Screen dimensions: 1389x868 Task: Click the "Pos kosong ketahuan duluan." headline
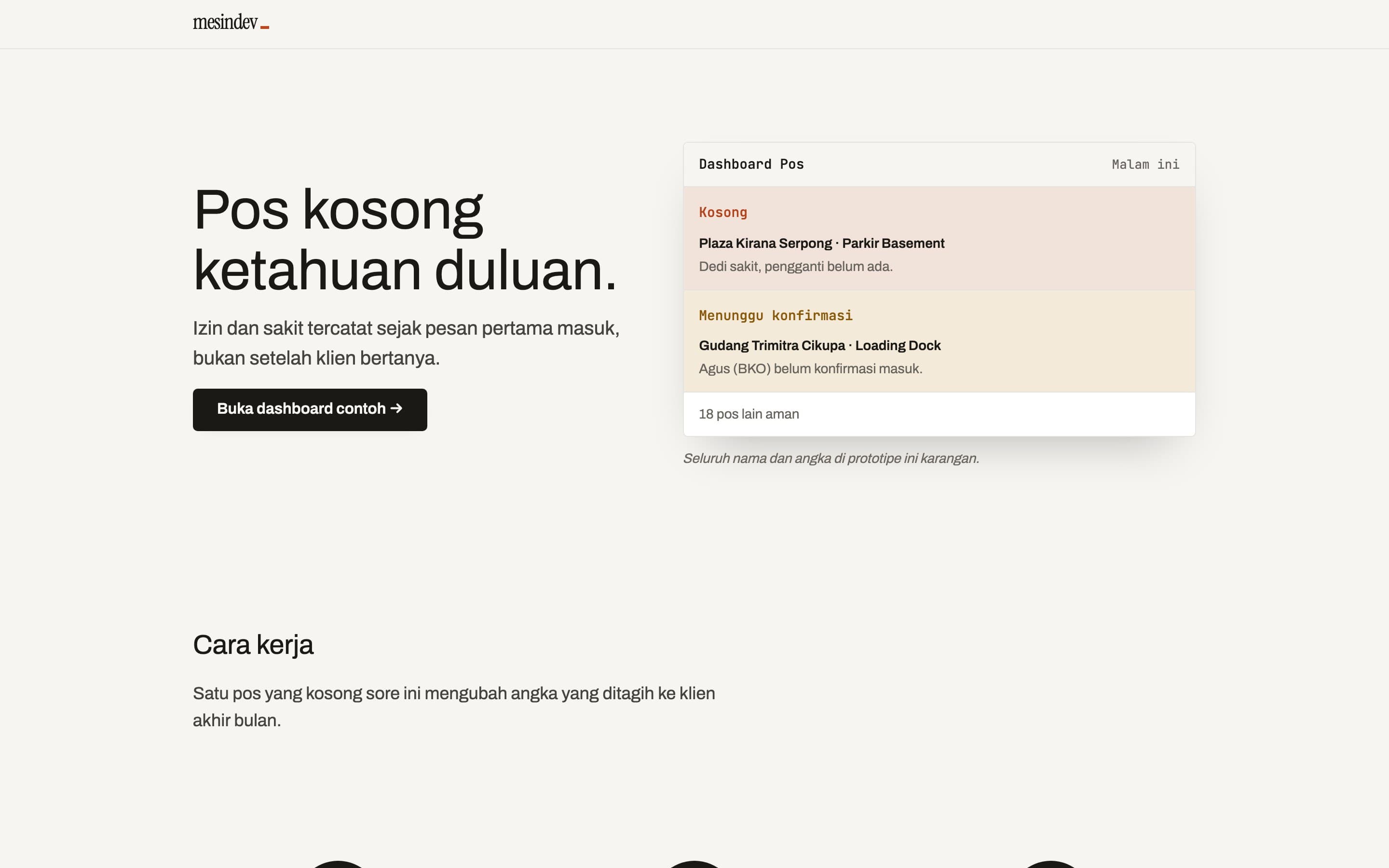click(405, 240)
